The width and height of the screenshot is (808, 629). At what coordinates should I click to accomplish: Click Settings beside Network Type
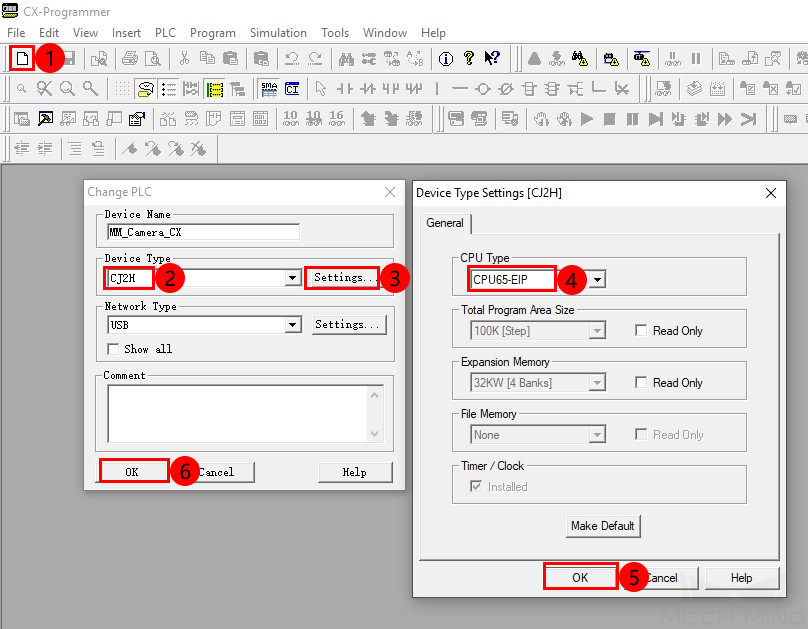click(x=349, y=325)
